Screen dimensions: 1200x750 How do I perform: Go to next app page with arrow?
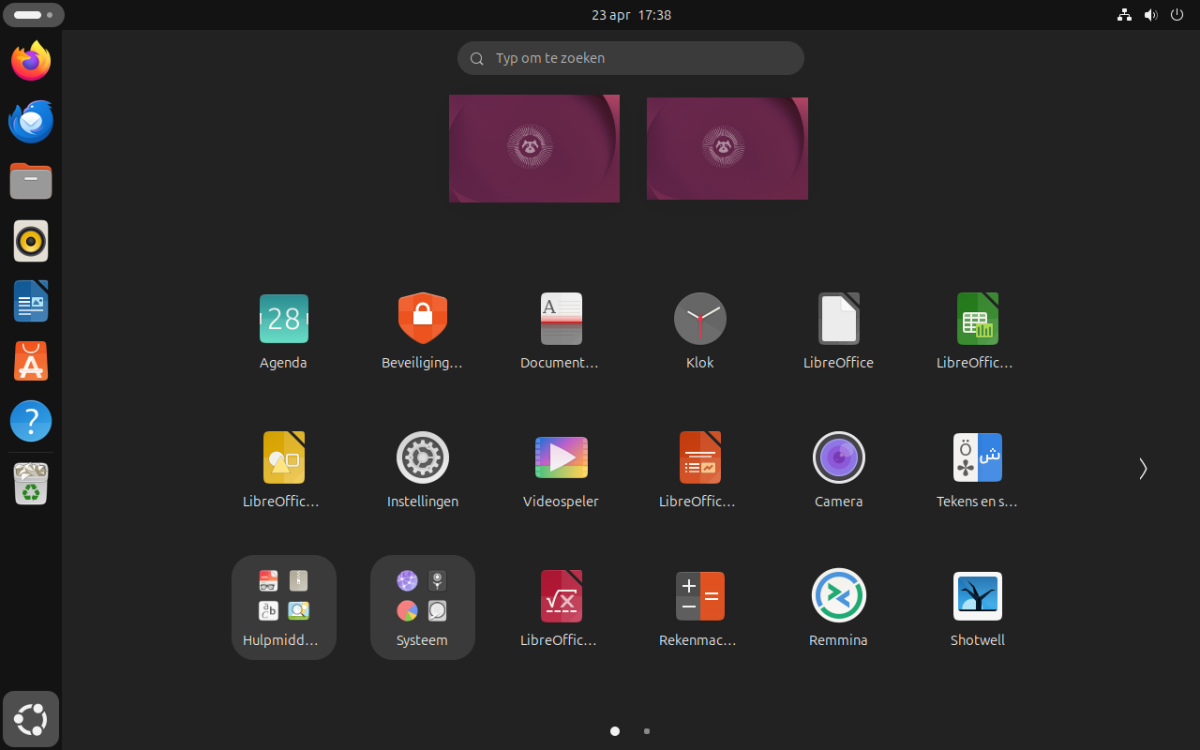coord(1142,469)
